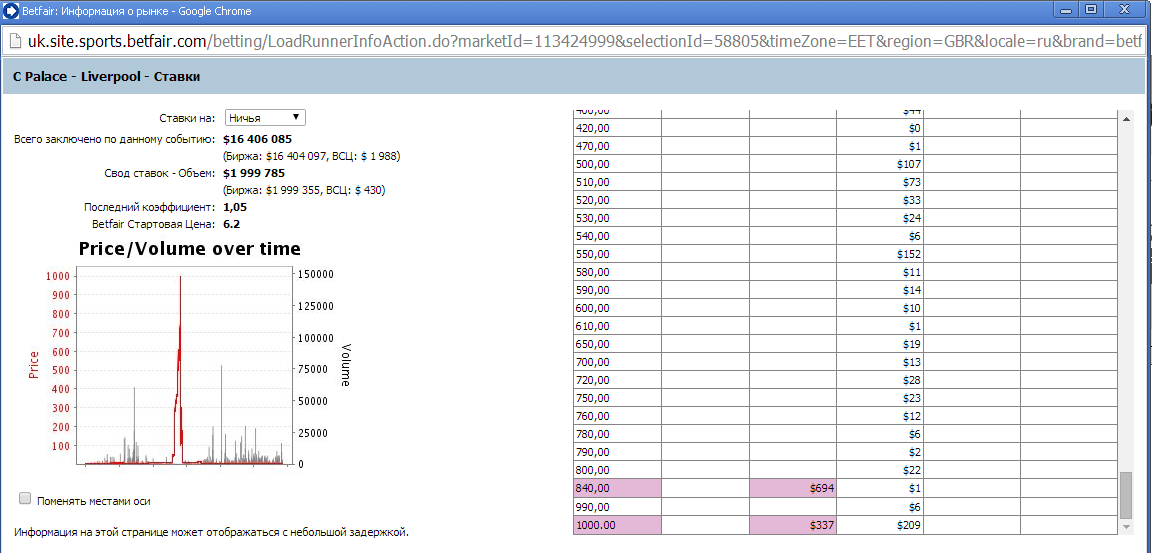1152x553 pixels.
Task: Click the $13 volume cell
Action: pyautogui.click(x=880, y=361)
